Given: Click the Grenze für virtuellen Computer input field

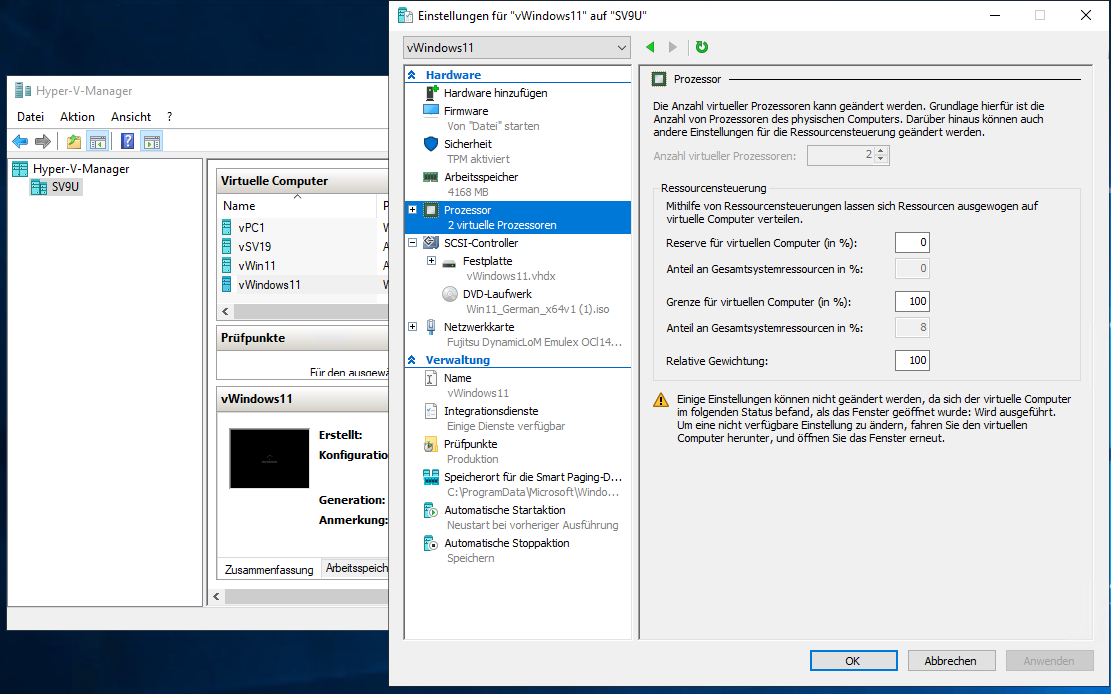Looking at the screenshot, I should tap(911, 301).
